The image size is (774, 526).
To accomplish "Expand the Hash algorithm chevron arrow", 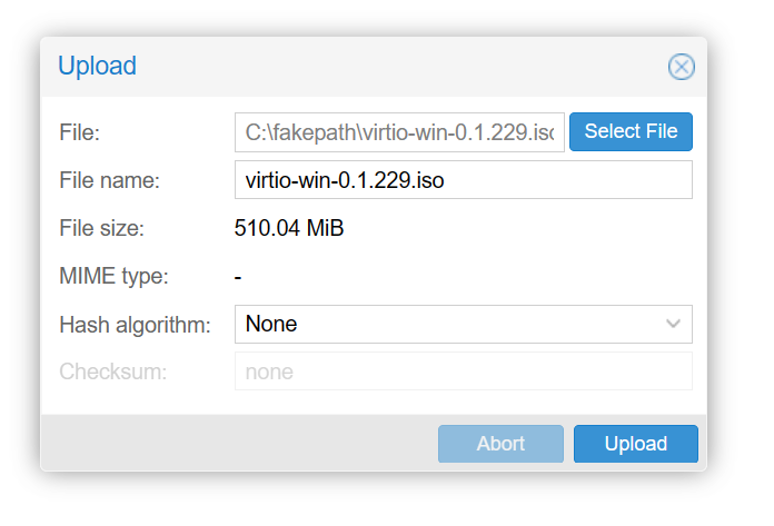I will [673, 324].
